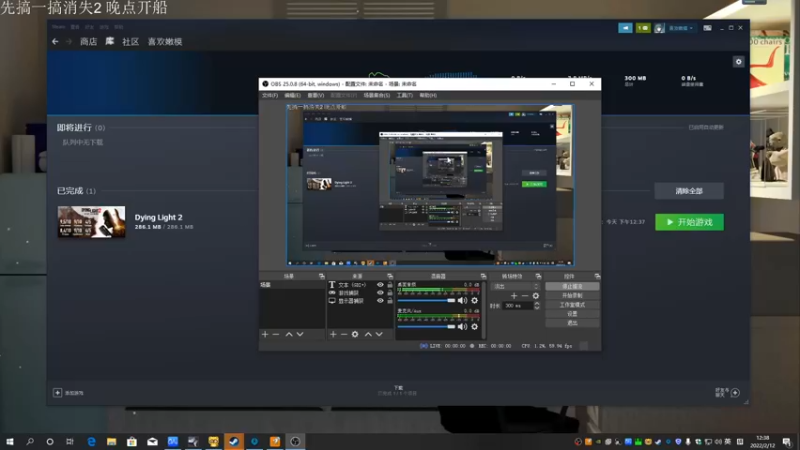The height and width of the screenshot is (450, 800).
Task: Open Scene Collection menu in OBS
Action: pyautogui.click(x=377, y=95)
